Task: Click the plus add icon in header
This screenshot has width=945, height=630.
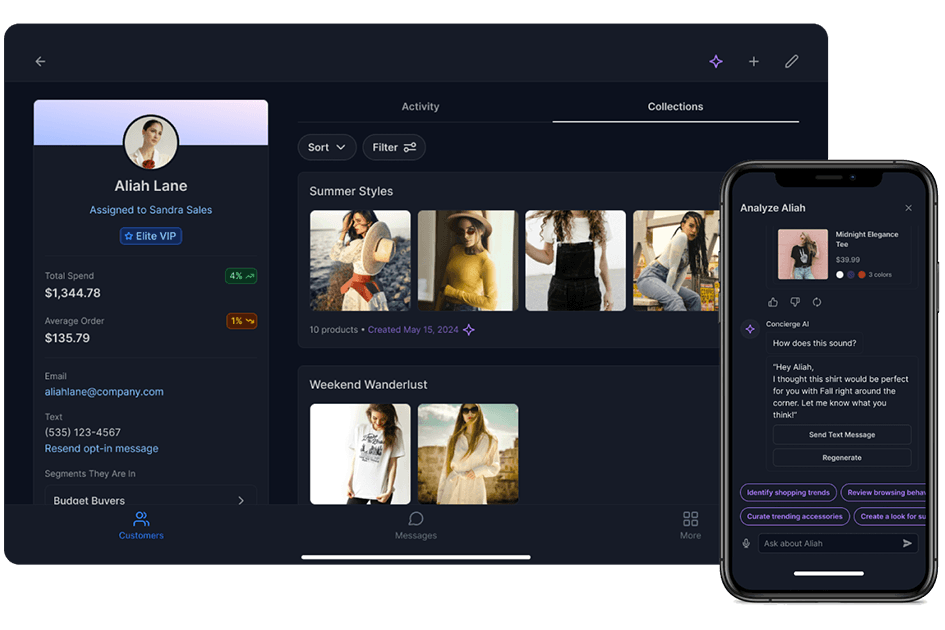Action: [x=753, y=61]
